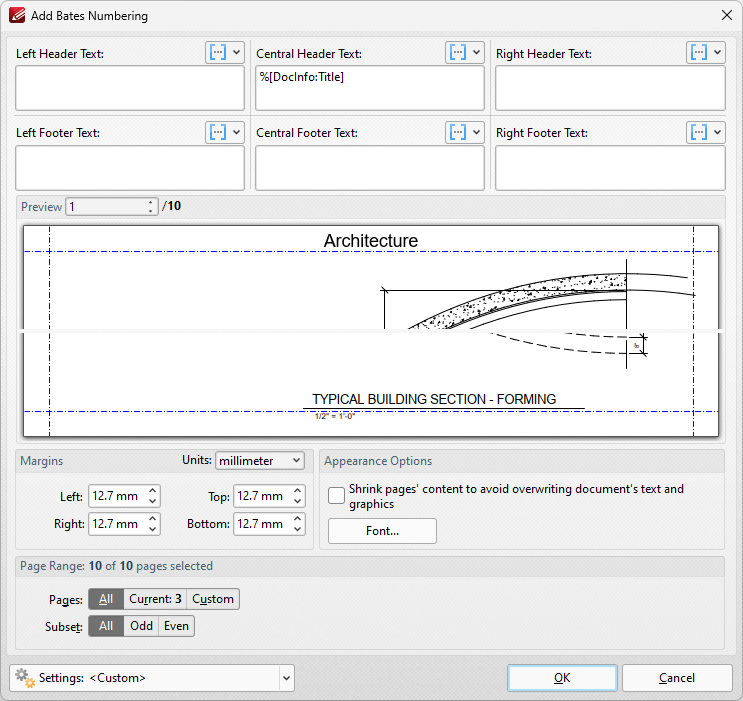The width and height of the screenshot is (743, 701).
Task: Increase the Preview page number
Action: pos(151,202)
